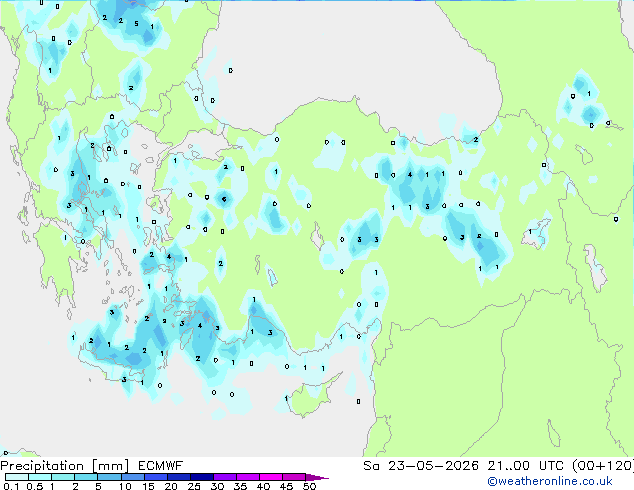Click the '(00+120)' forecast offset text
The image size is (634, 490).
[603, 466]
